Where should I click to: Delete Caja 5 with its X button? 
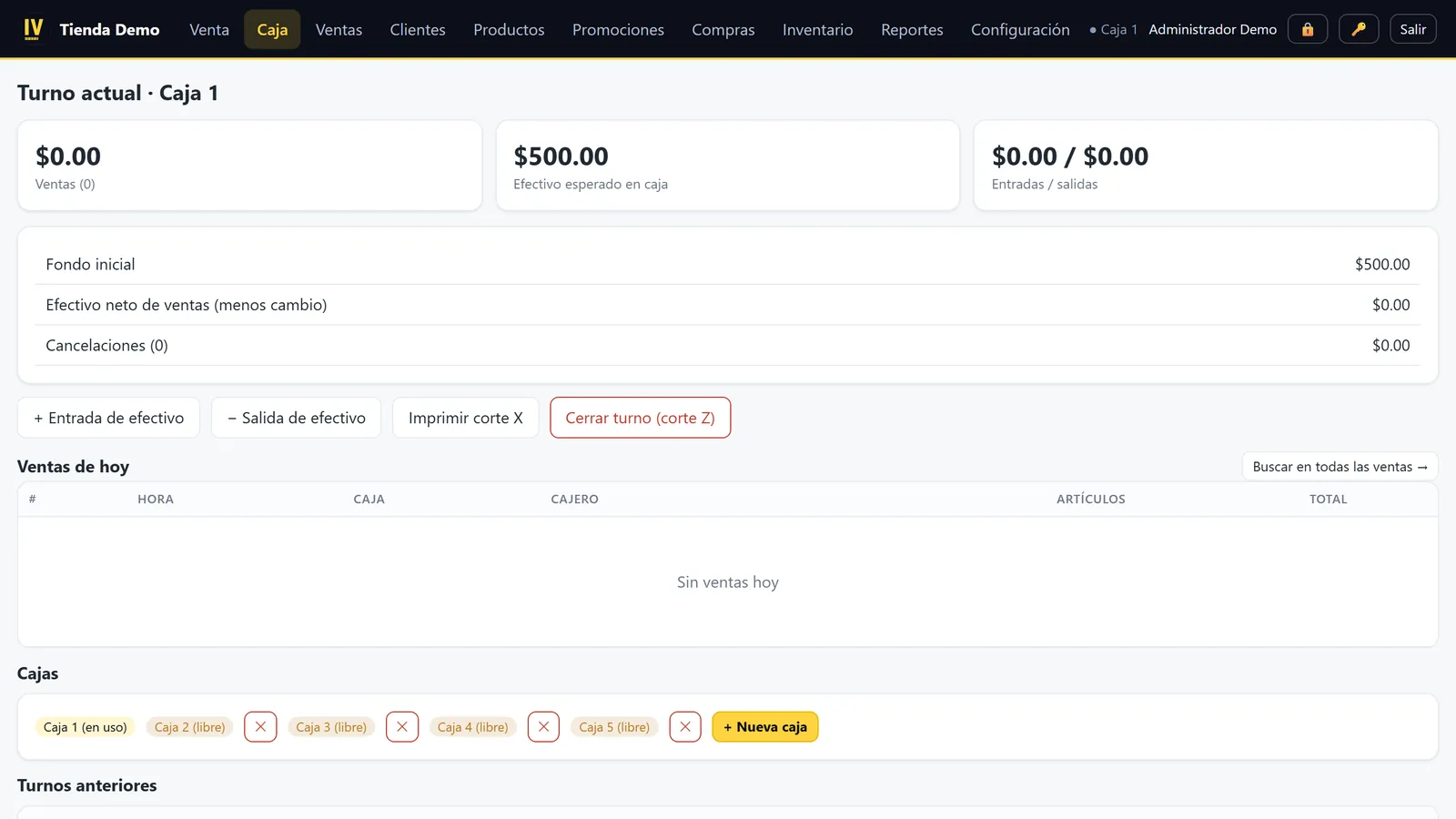(685, 727)
